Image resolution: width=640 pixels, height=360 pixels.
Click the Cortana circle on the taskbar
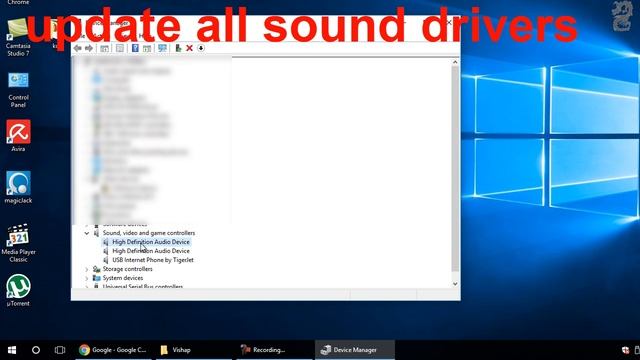point(36,350)
